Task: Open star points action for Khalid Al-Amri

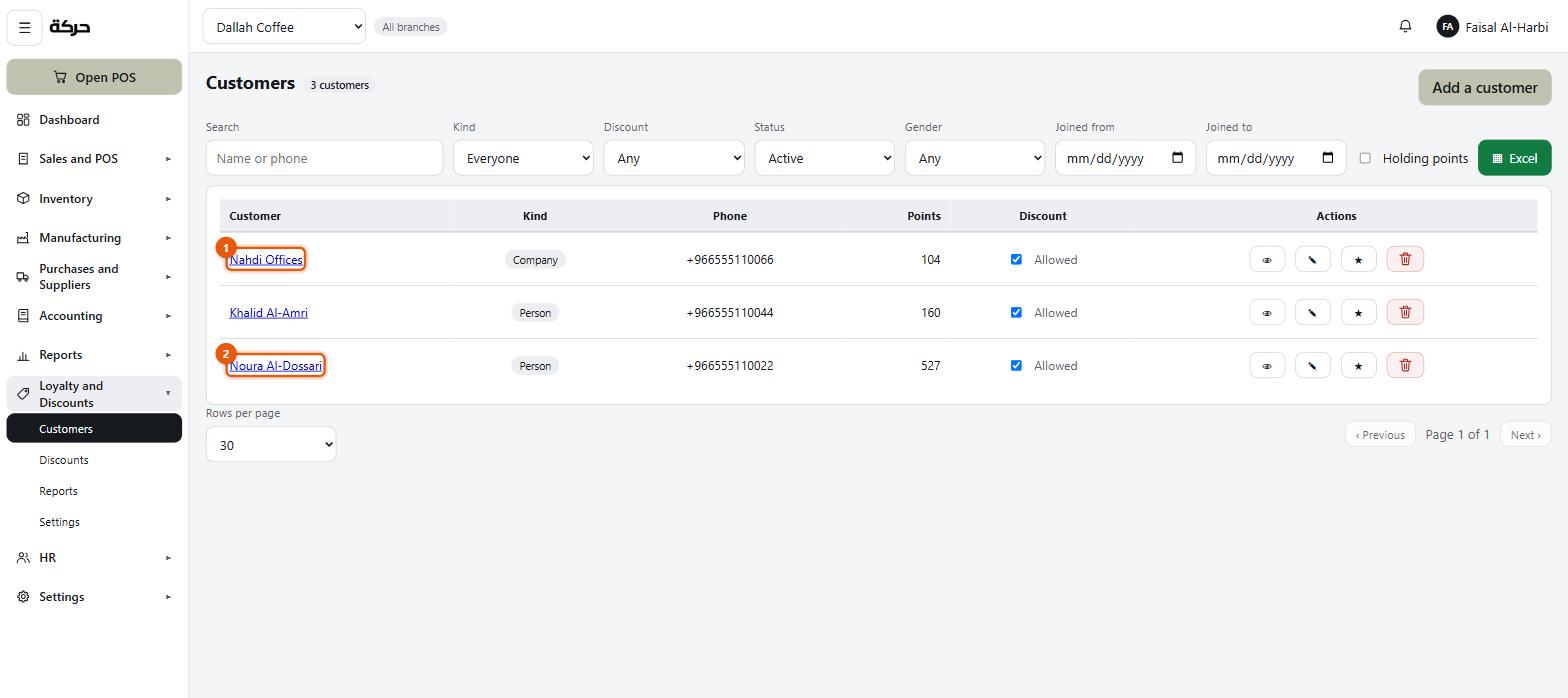Action: coord(1358,312)
